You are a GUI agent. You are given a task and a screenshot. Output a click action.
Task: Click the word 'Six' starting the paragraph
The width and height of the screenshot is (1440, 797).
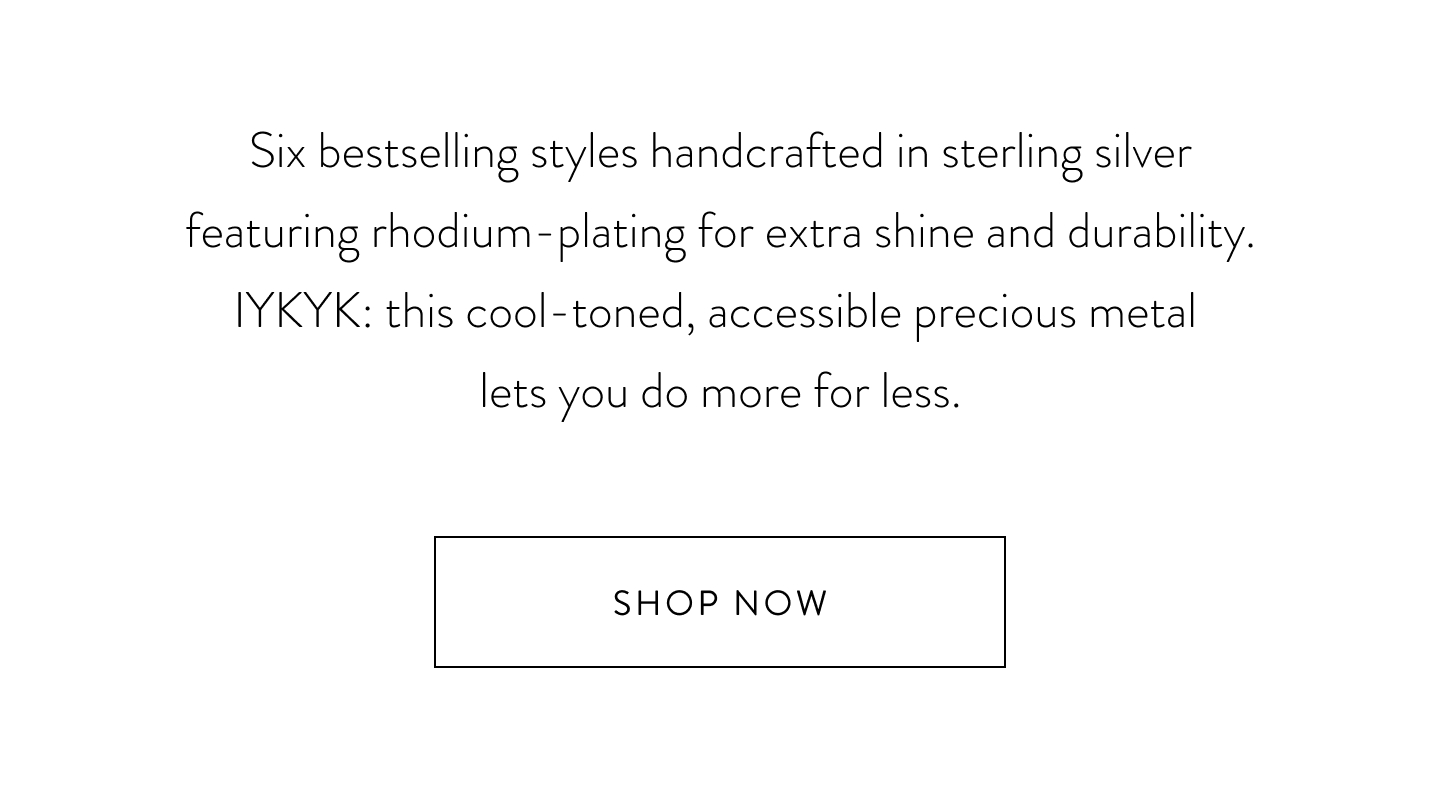coord(277,152)
